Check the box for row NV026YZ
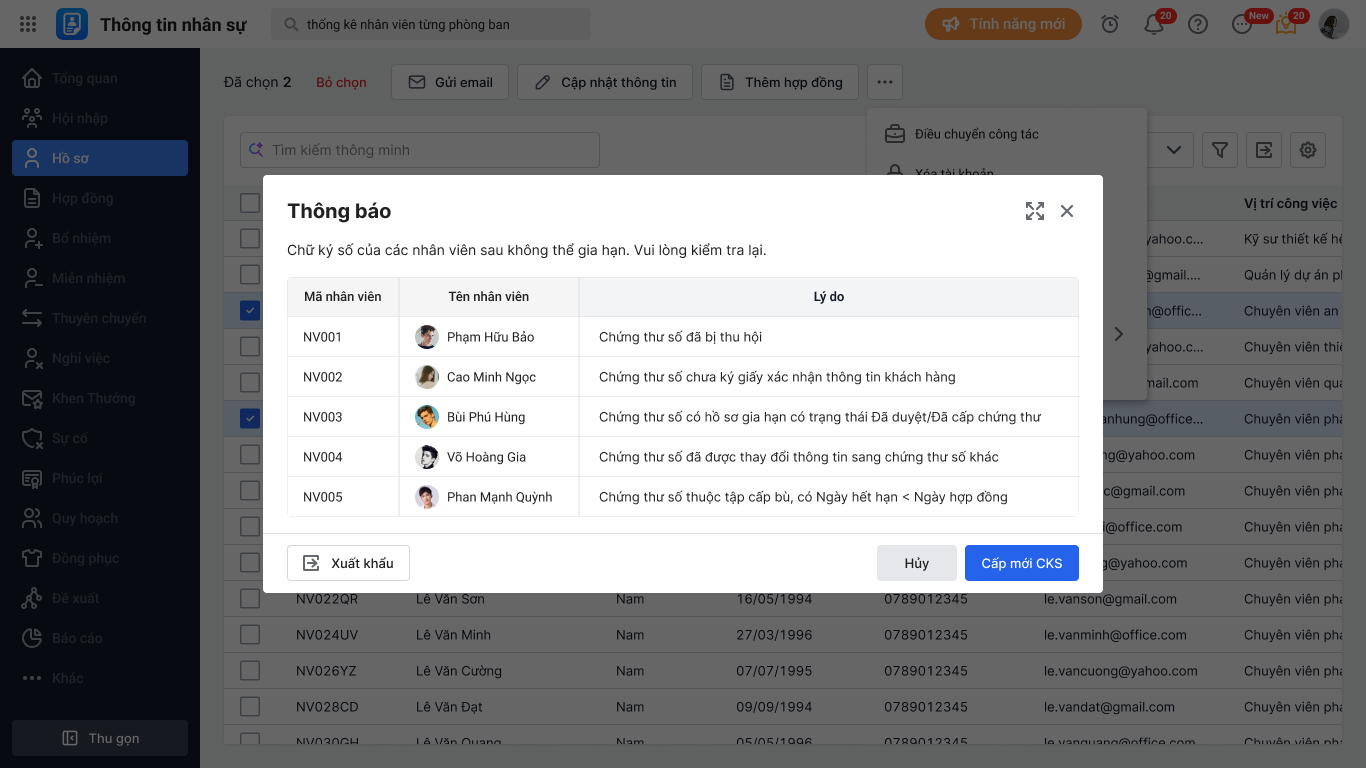This screenshot has width=1366, height=768. pyautogui.click(x=250, y=671)
